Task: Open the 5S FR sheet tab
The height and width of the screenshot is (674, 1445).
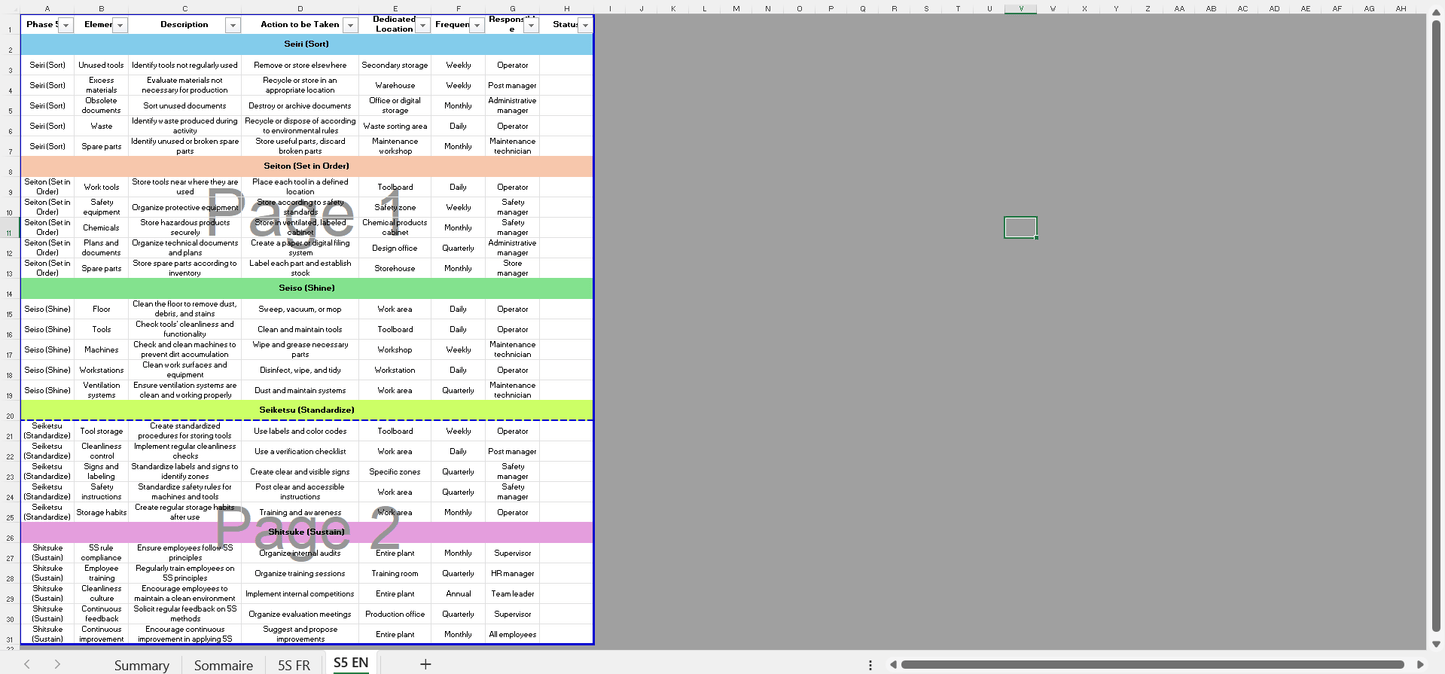Action: click(294, 665)
